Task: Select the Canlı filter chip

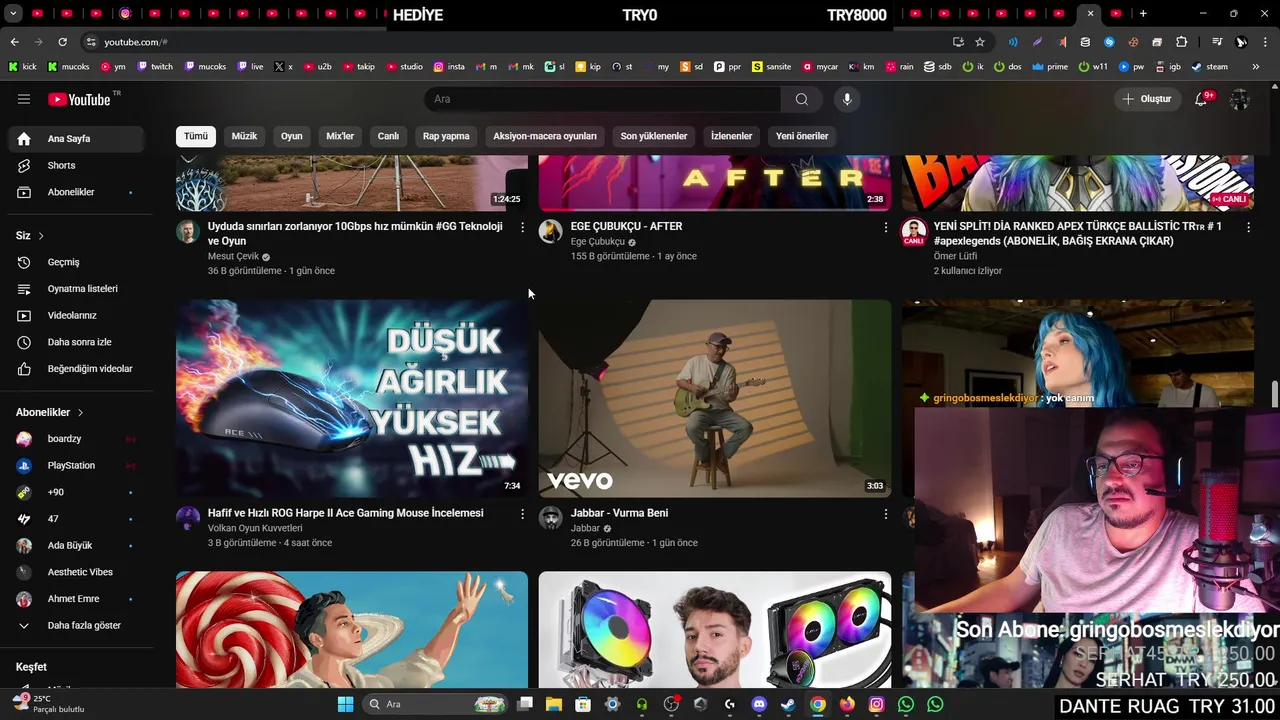Action: coord(388,136)
